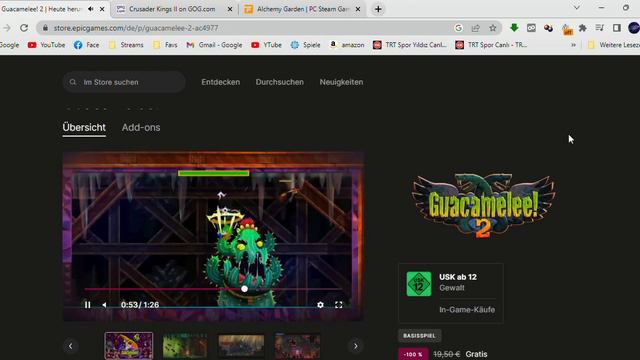
Task: Open the screen cast extension icon
Action: point(531,28)
